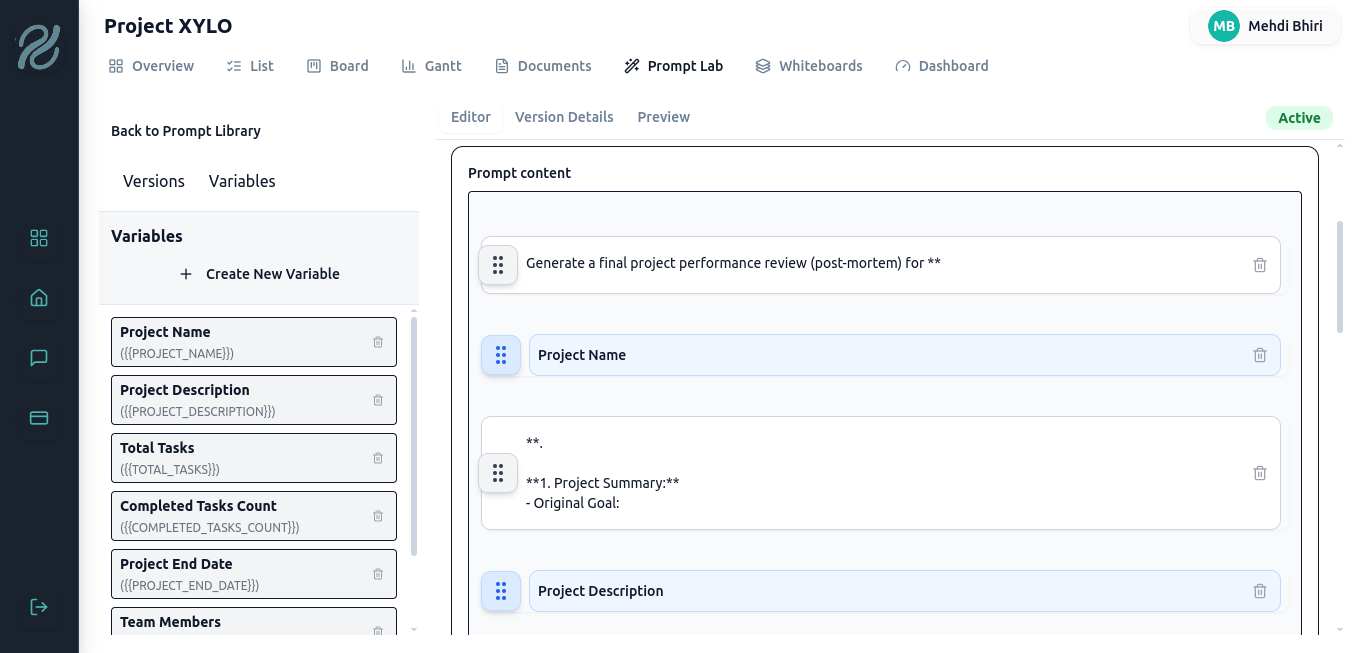The image size is (1364, 653).
Task: Go back to Prompt Library
Action: pos(186,131)
